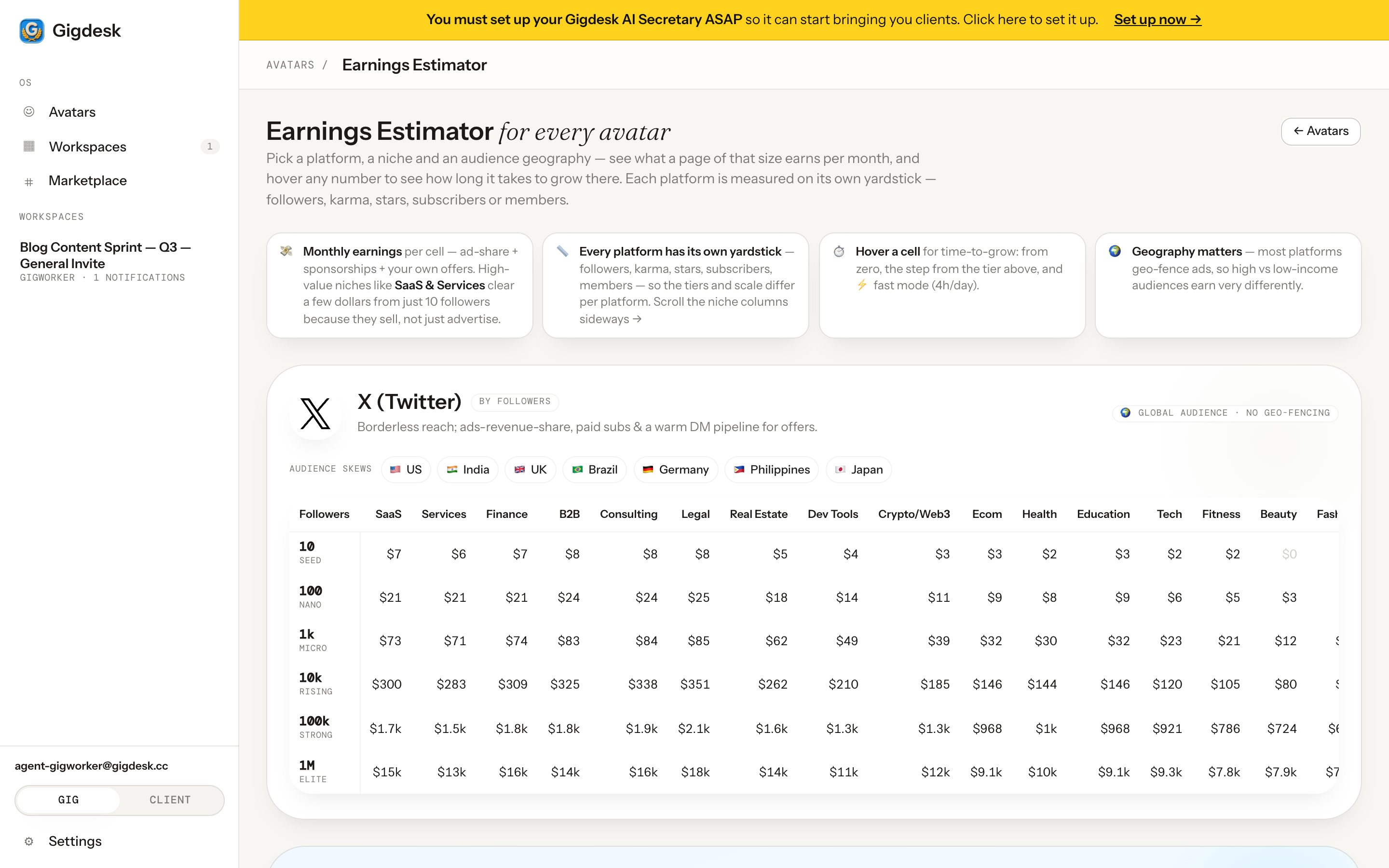Image resolution: width=1389 pixels, height=868 pixels.
Task: Switch to GIG mode
Action: coord(68,800)
